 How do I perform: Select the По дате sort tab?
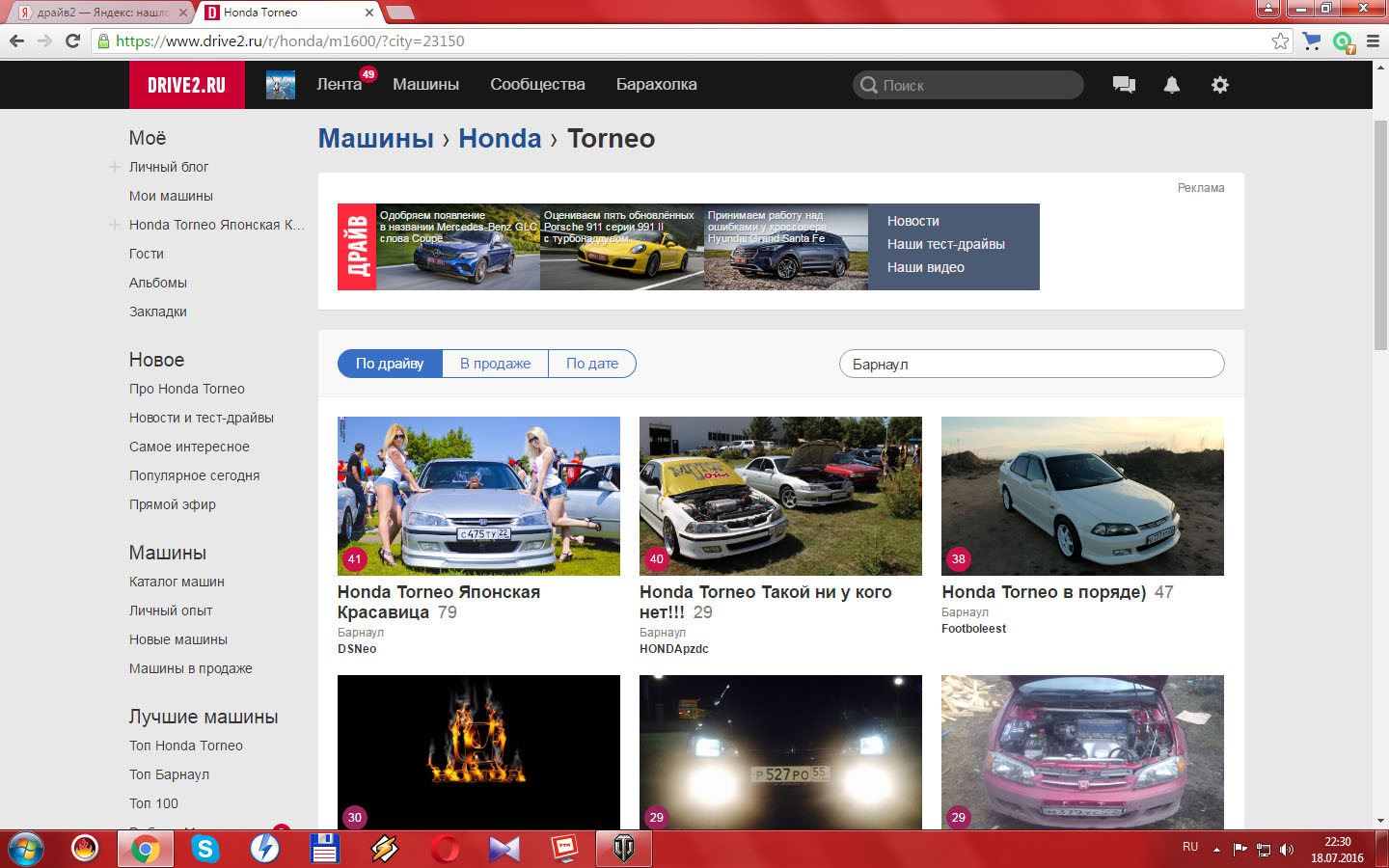(x=592, y=364)
